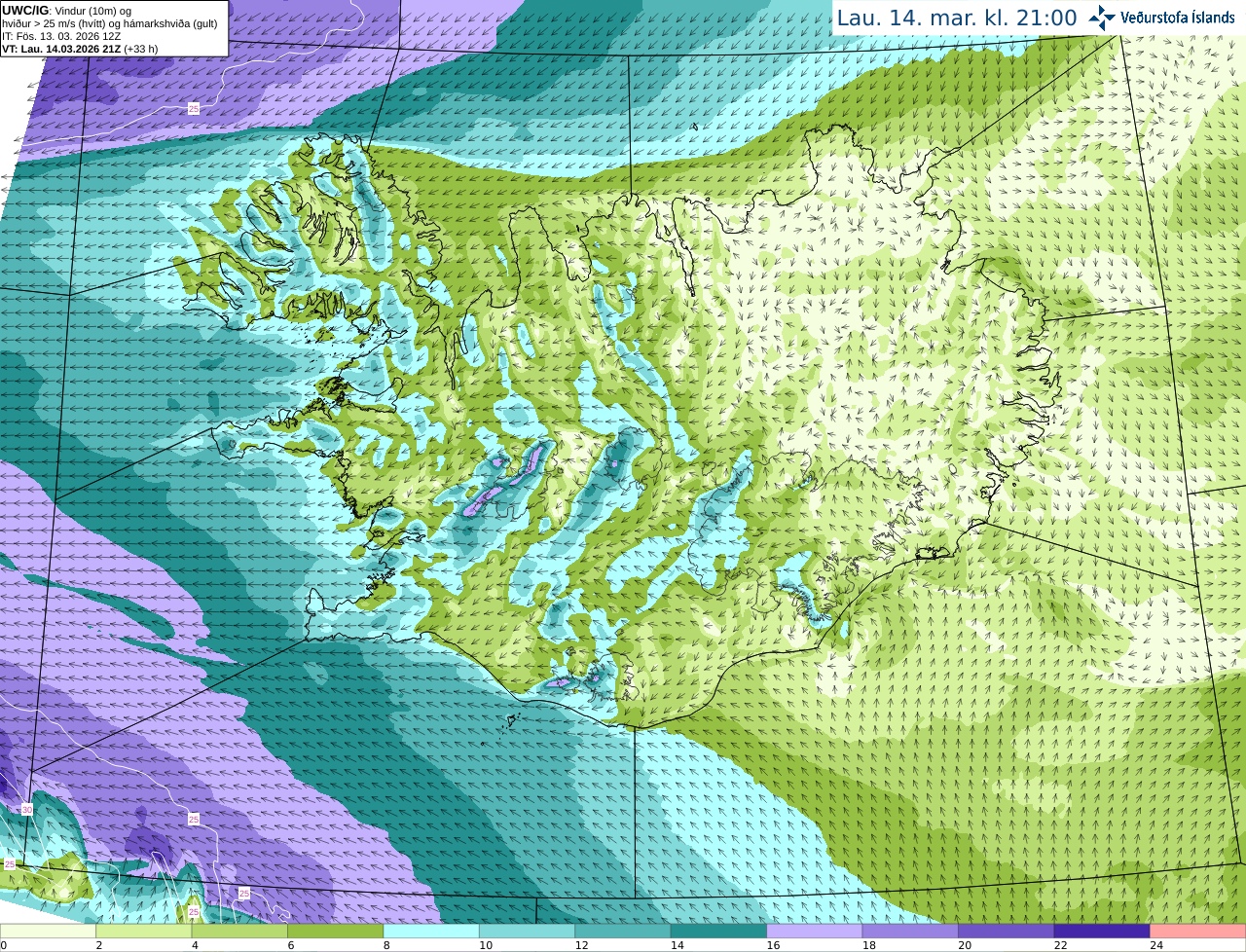Click the legend scale value 10
Viewport: 1246px width, 952px height.
click(x=486, y=945)
